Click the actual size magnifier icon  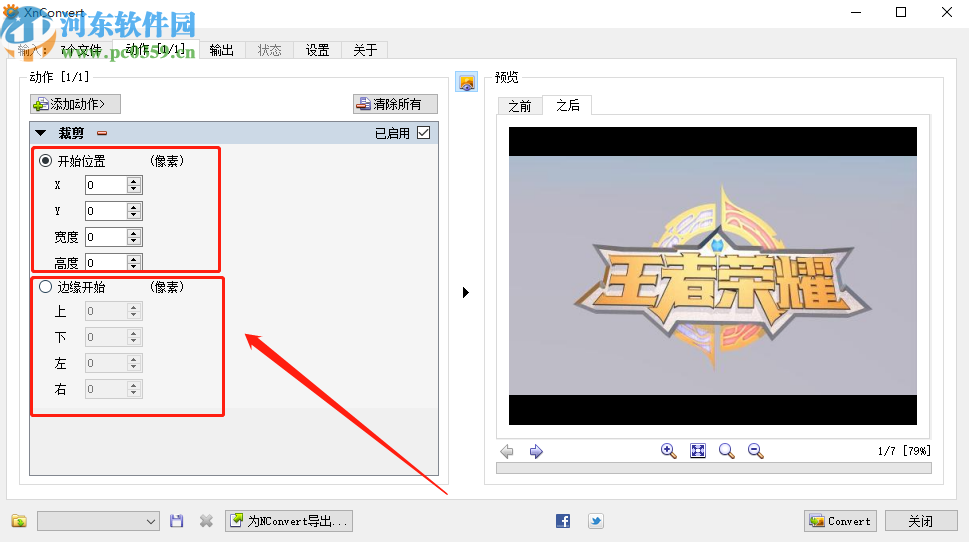(727, 451)
